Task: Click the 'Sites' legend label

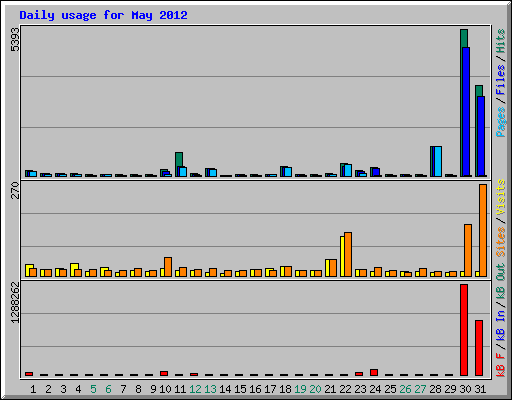Action: pos(501,242)
